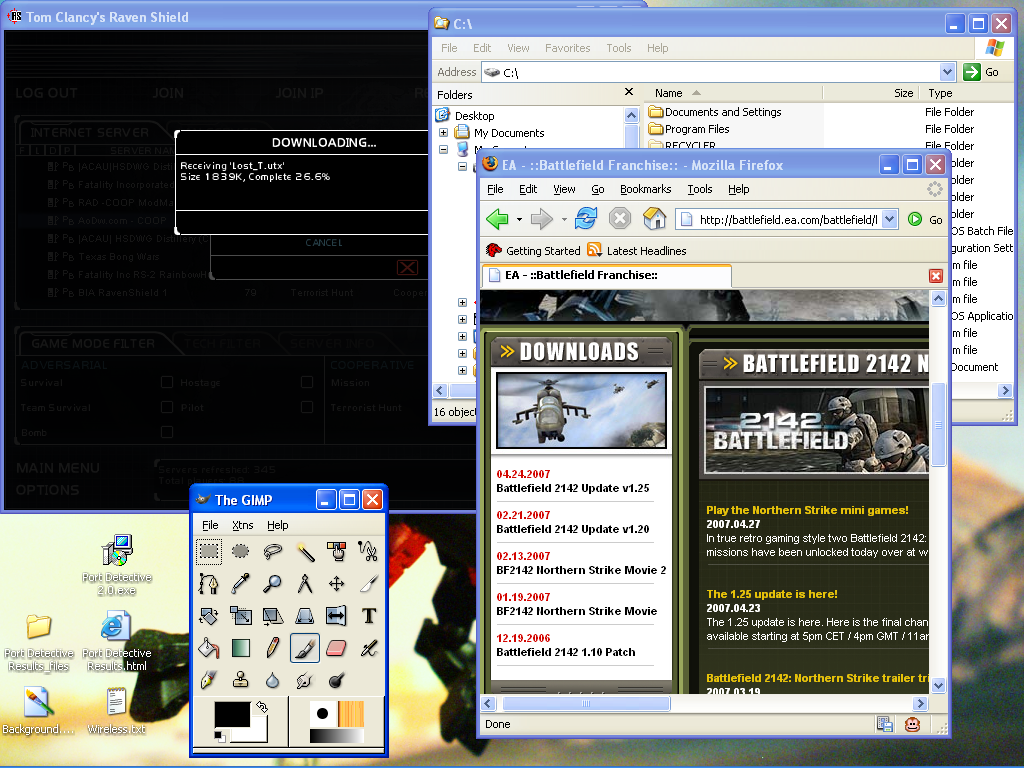Image resolution: width=1024 pixels, height=768 pixels.
Task: Open Firefox back button history dropdown
Action: click(x=519, y=219)
